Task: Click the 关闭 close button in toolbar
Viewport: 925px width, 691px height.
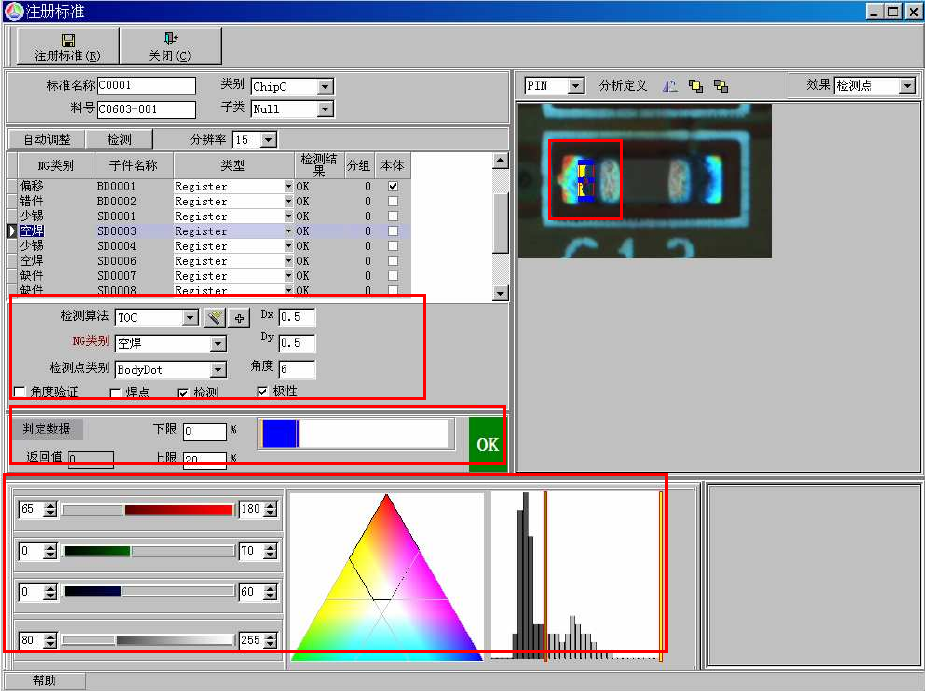Action: (170, 46)
